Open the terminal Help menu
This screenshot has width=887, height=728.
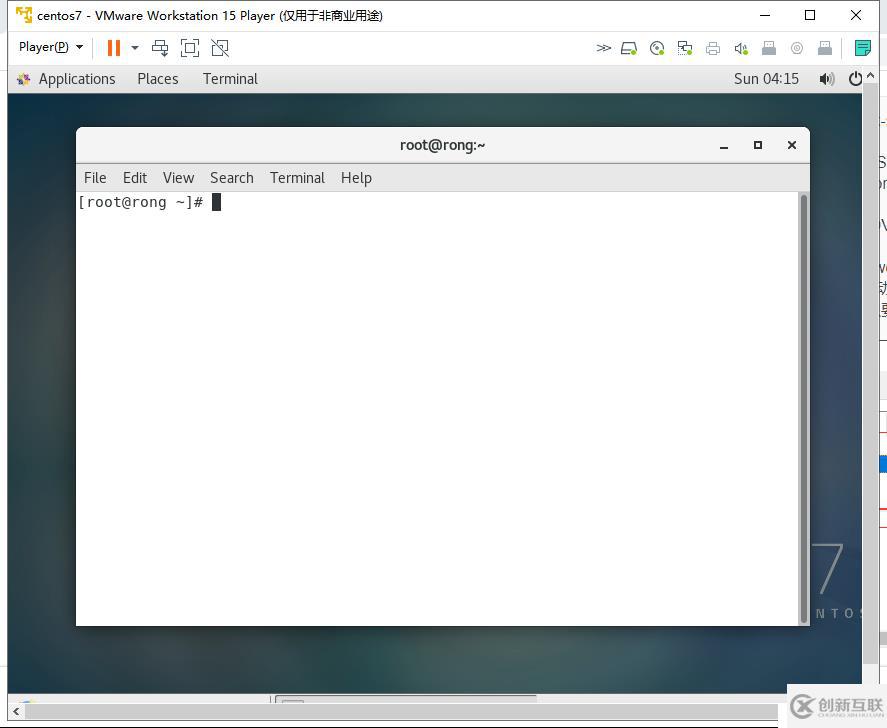[356, 178]
